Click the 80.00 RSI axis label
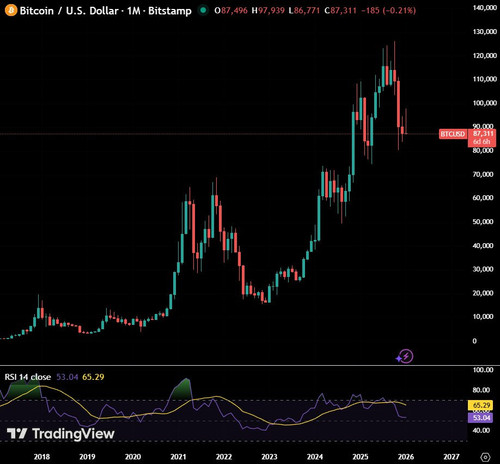This screenshot has height=464, width=500. 482,390
